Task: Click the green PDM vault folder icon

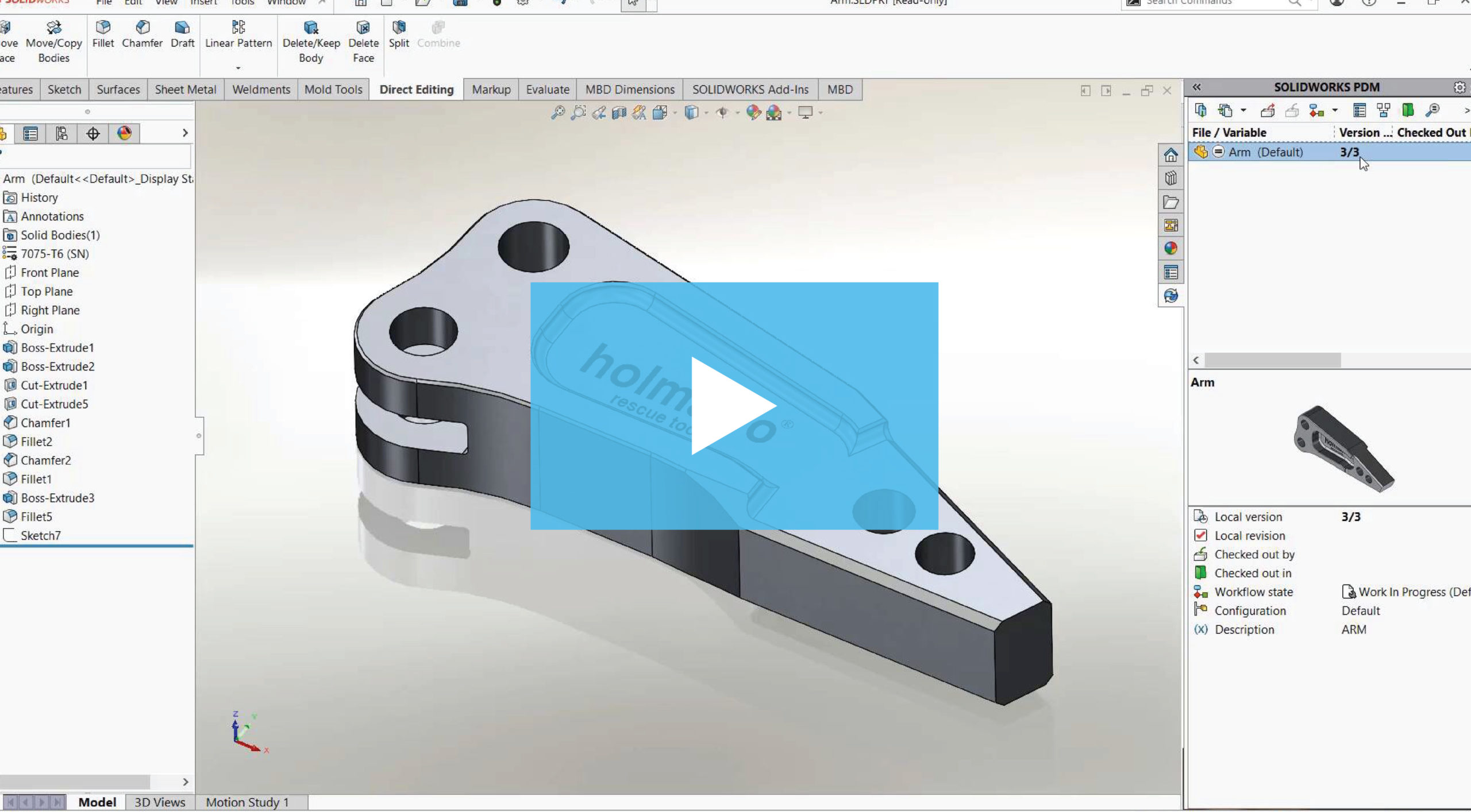Action: pyautogui.click(x=1408, y=110)
